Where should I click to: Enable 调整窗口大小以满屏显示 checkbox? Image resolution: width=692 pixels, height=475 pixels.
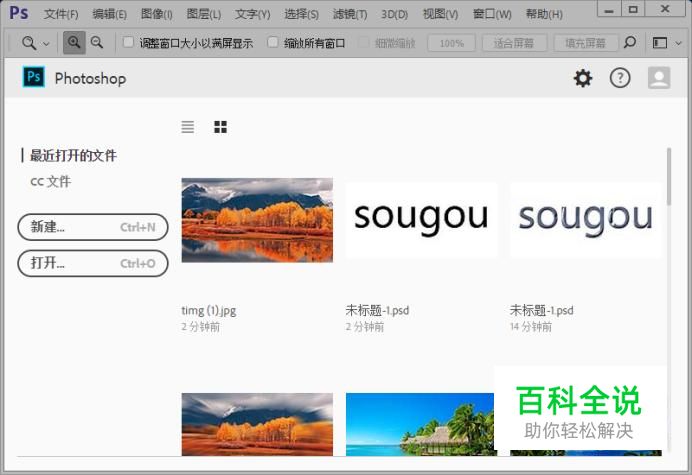128,42
